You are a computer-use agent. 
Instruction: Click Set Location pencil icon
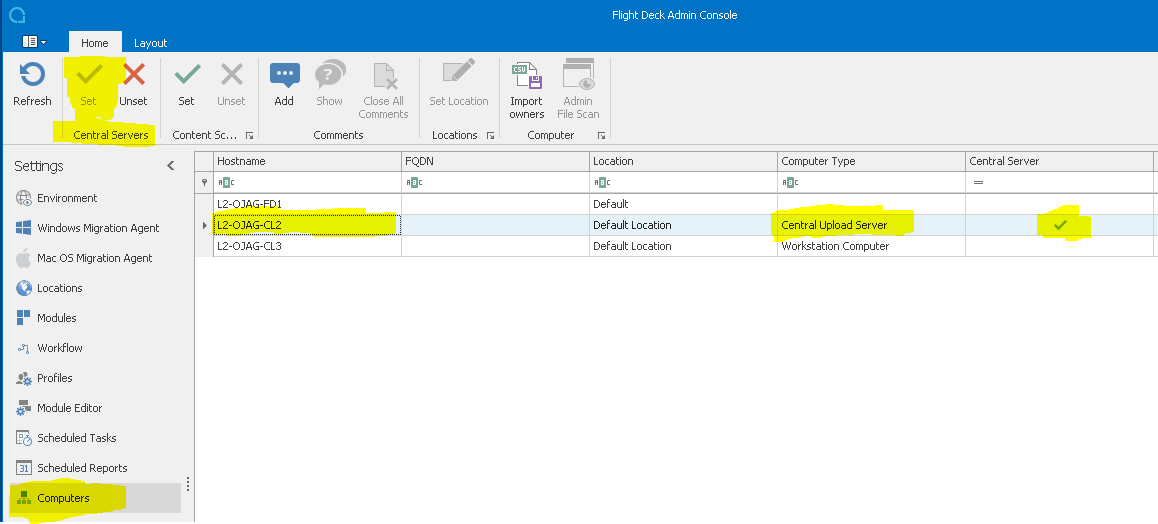[x=459, y=72]
